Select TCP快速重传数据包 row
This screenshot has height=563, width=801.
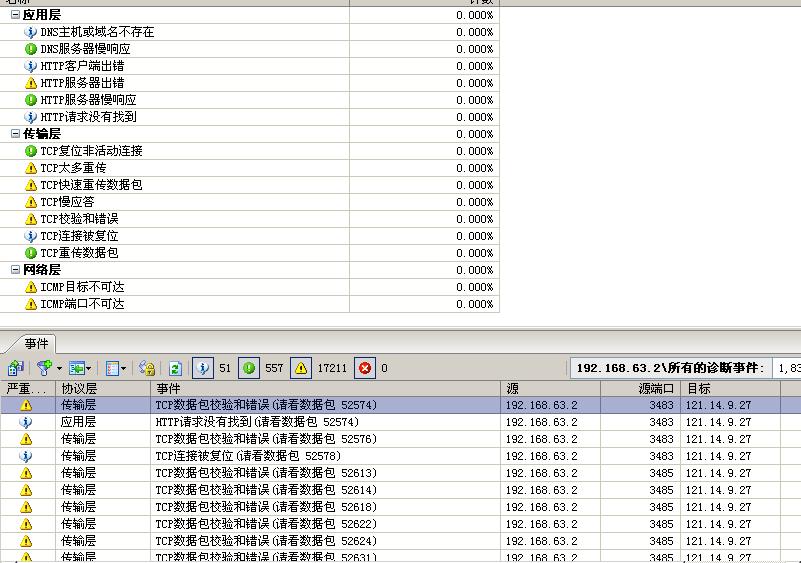tap(250, 185)
